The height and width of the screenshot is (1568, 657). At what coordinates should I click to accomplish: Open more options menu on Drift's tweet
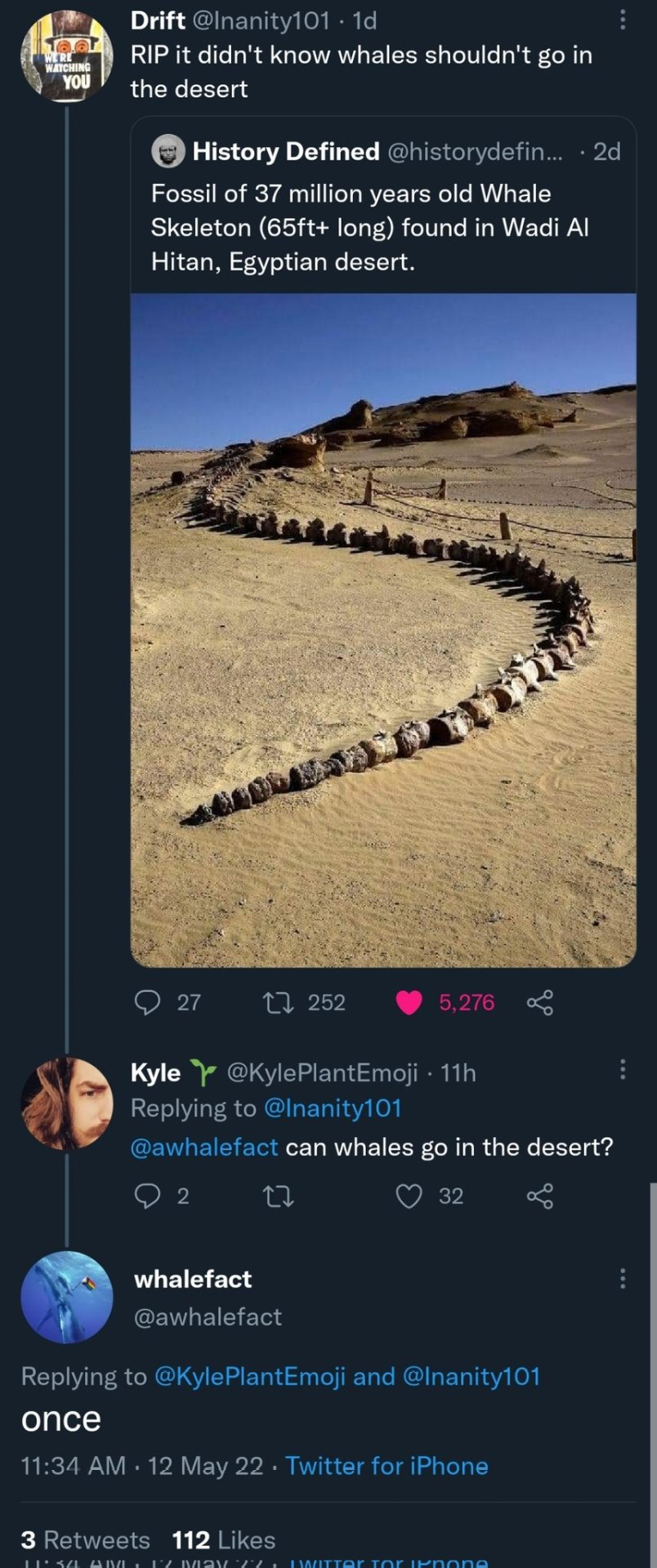point(622,20)
